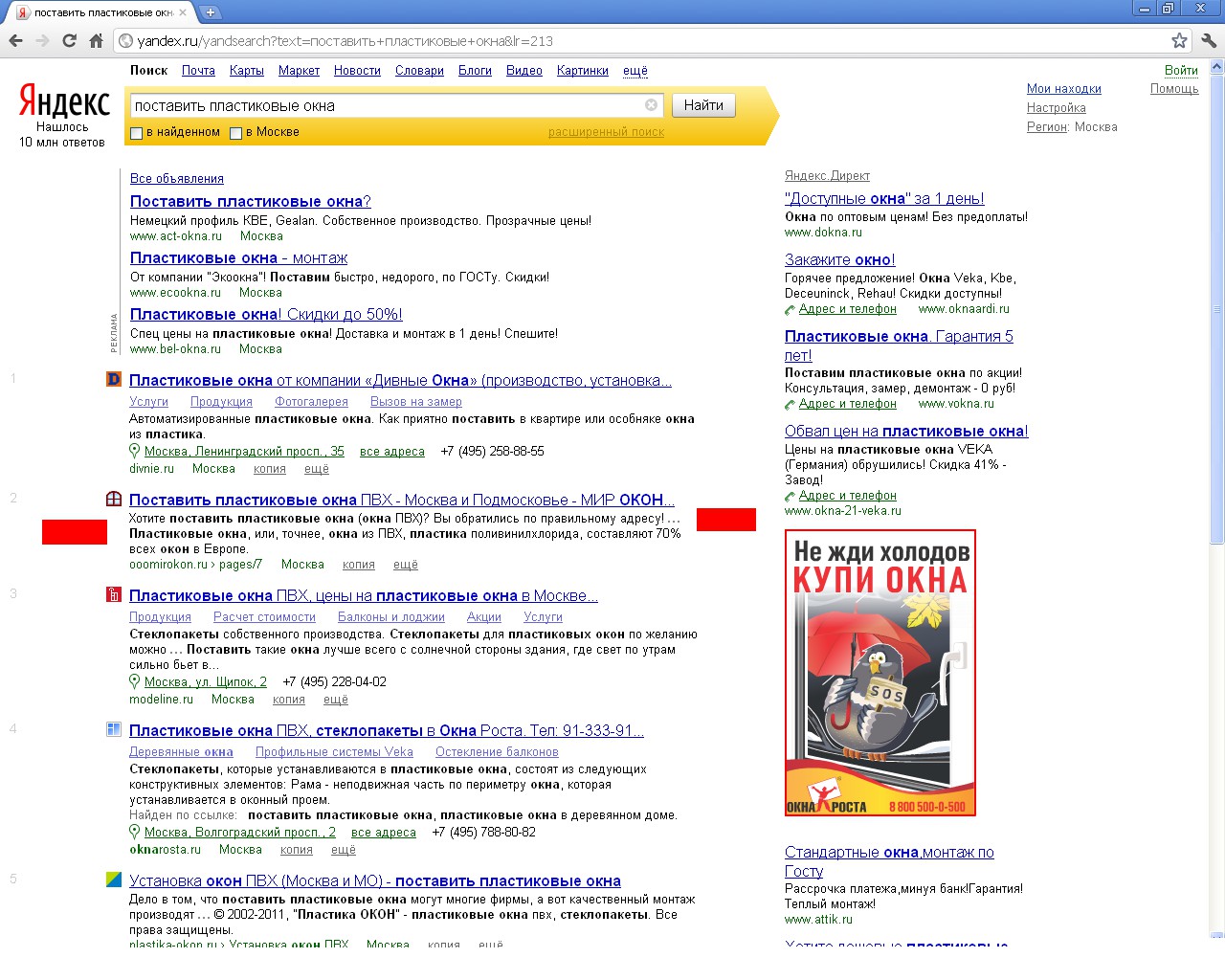Click the vertical scrollbar thumb
Image resolution: width=1225 pixels, height=980 pixels.
click(x=1217, y=311)
